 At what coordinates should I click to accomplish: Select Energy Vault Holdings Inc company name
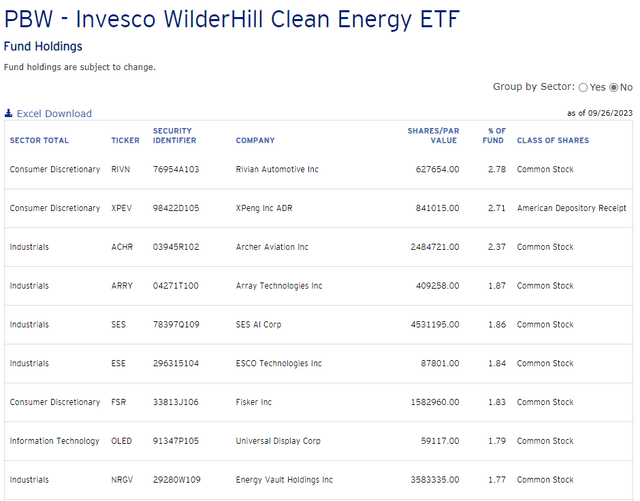click(284, 479)
